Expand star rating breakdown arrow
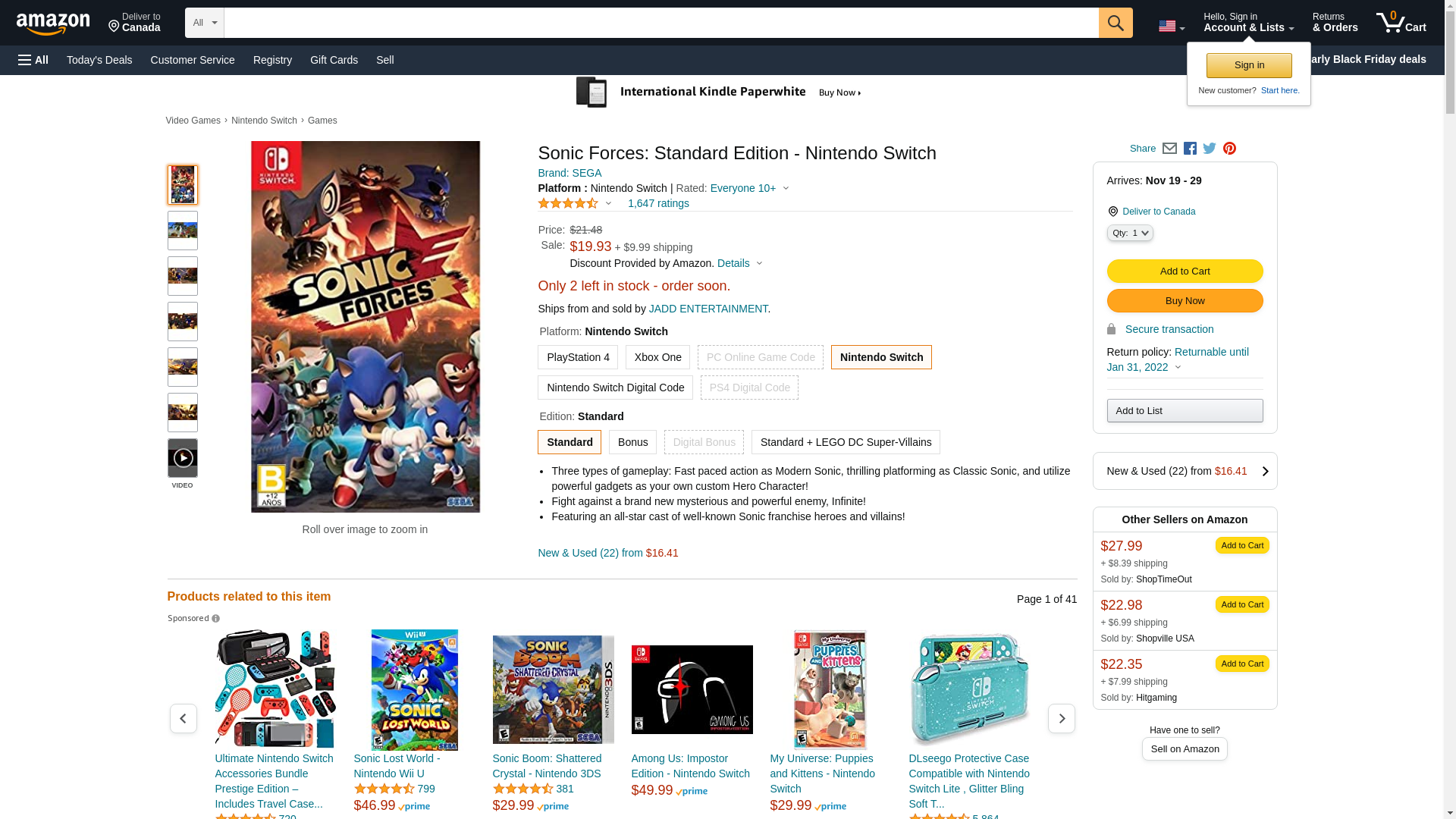1456x819 pixels. pos(608,203)
